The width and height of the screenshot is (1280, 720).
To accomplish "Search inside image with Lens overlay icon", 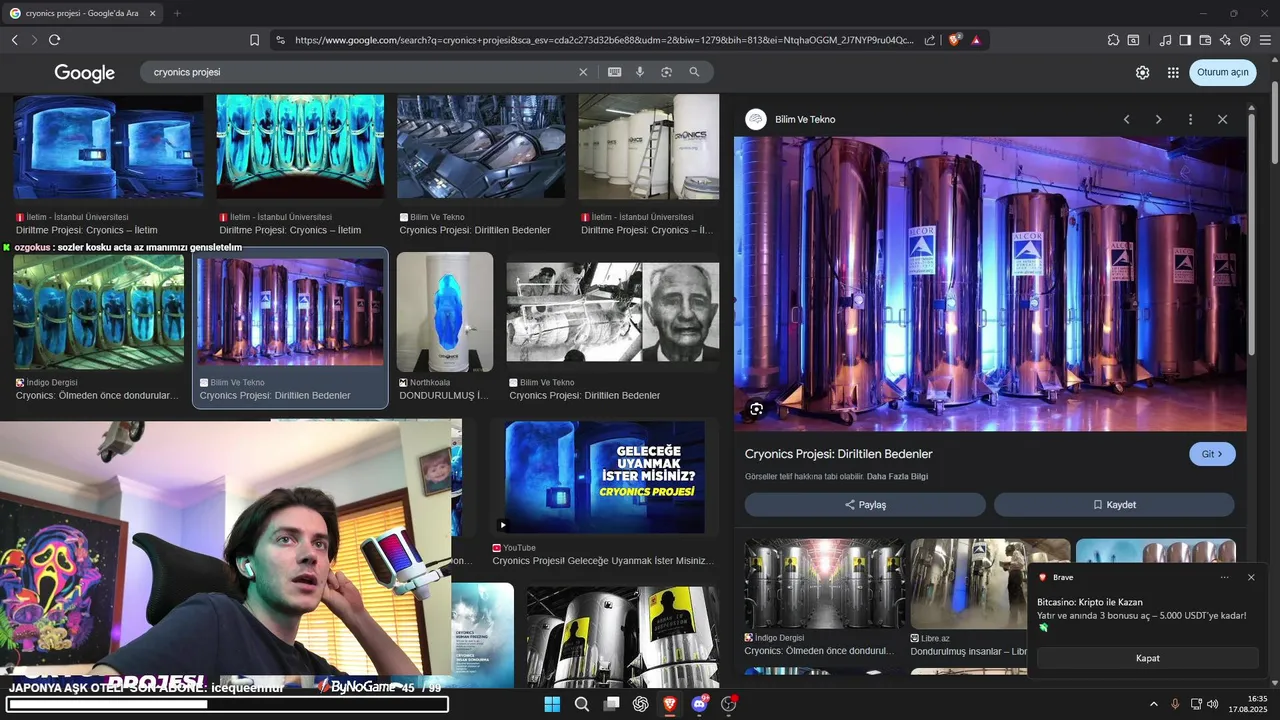I will (756, 408).
